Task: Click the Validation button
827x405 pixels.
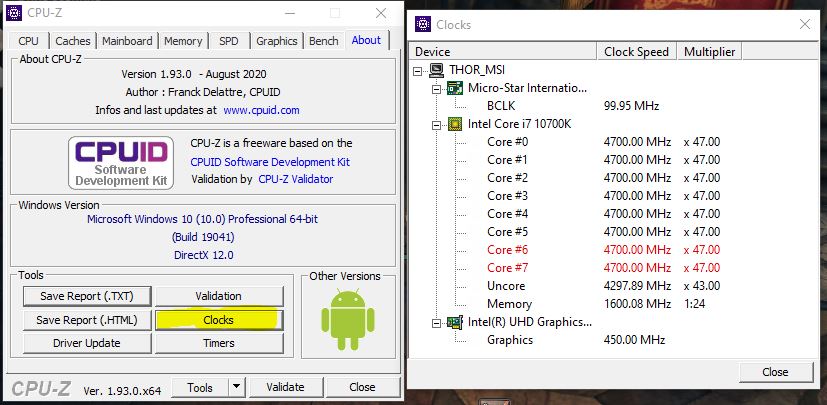Action: pos(218,296)
